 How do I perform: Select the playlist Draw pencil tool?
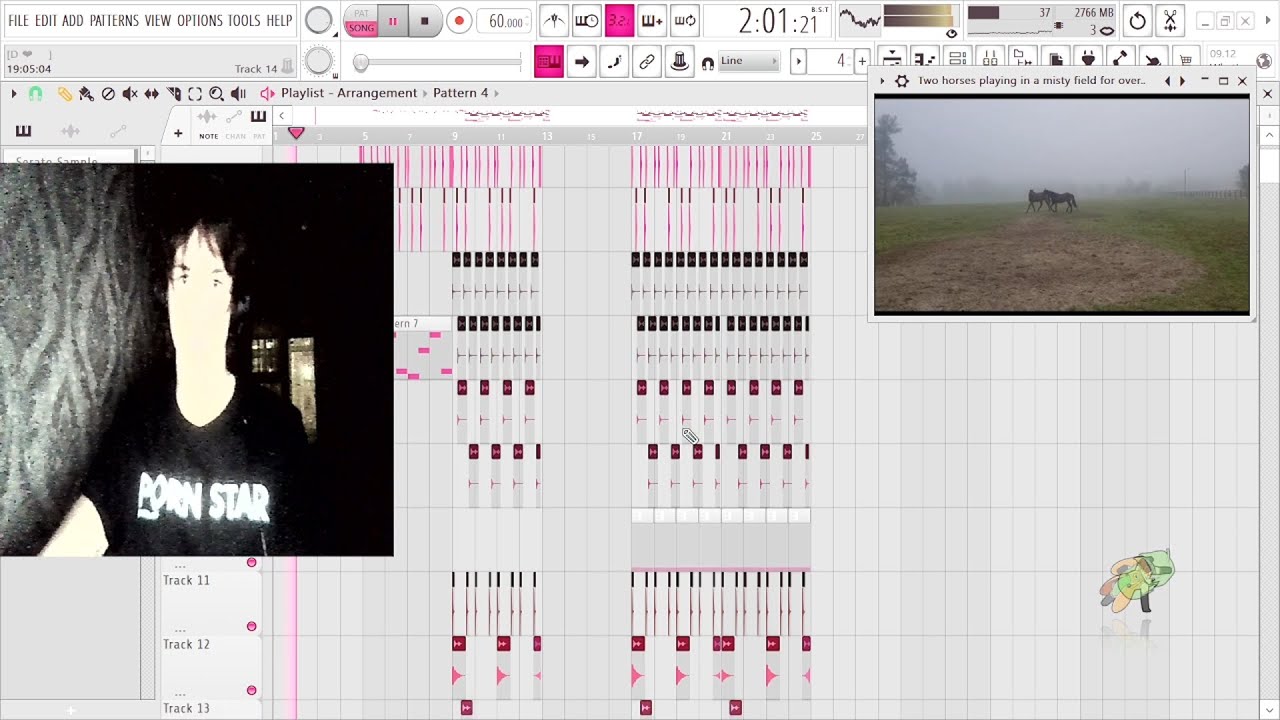pyautogui.click(x=64, y=93)
